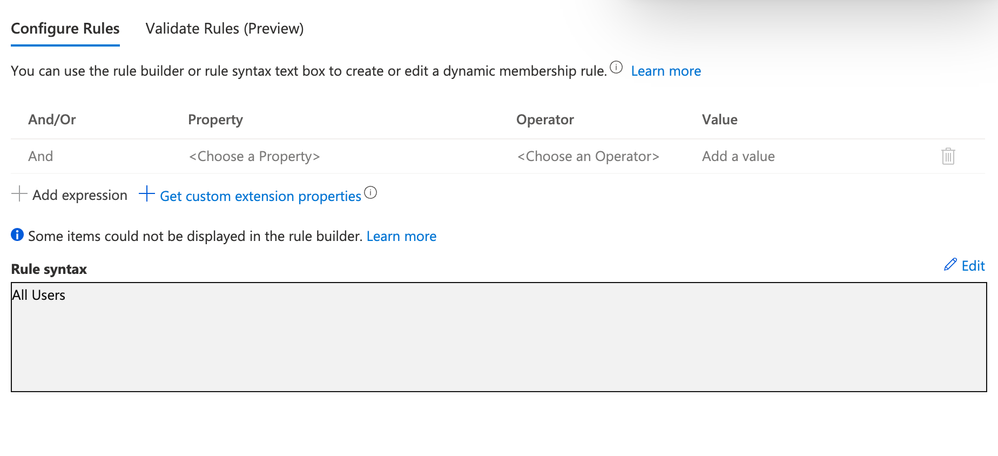Open Learn more about undisplayed items

[x=401, y=236]
